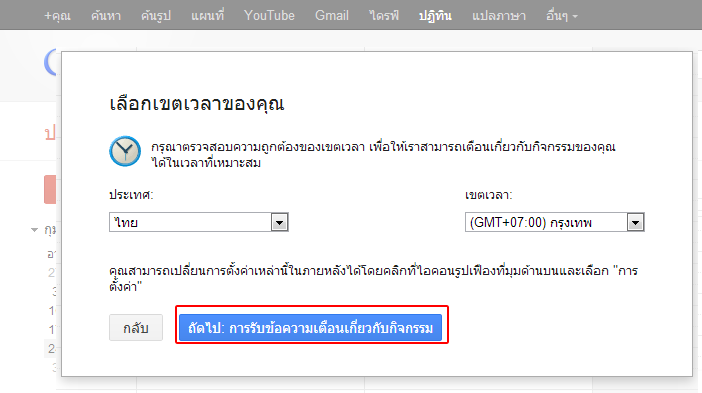702x393 pixels.
Task: Open Gmail from the top bar
Action: tap(332, 16)
